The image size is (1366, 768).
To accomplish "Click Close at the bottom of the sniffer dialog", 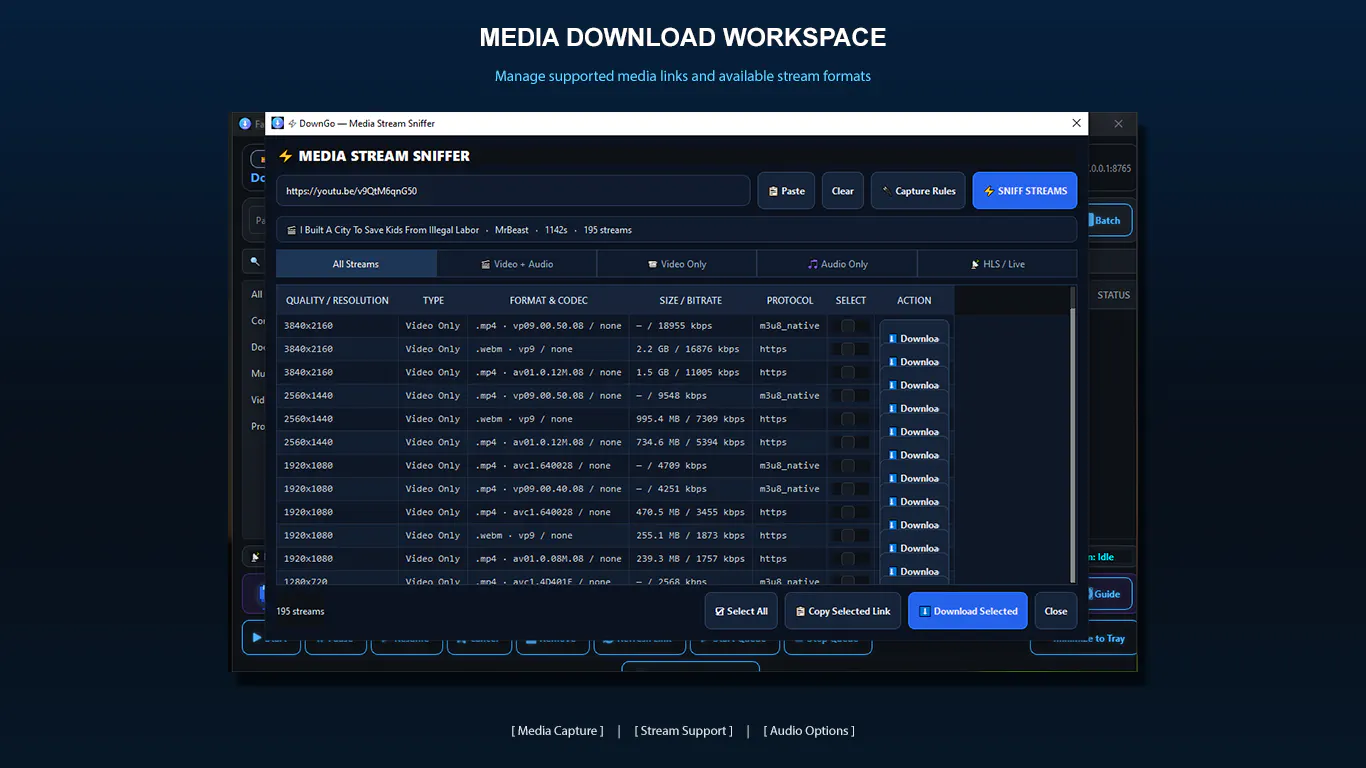I will (x=1056, y=611).
